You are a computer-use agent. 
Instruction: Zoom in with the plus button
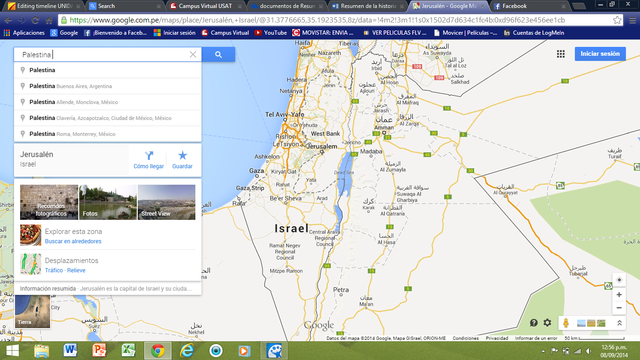pyautogui.click(x=619, y=295)
